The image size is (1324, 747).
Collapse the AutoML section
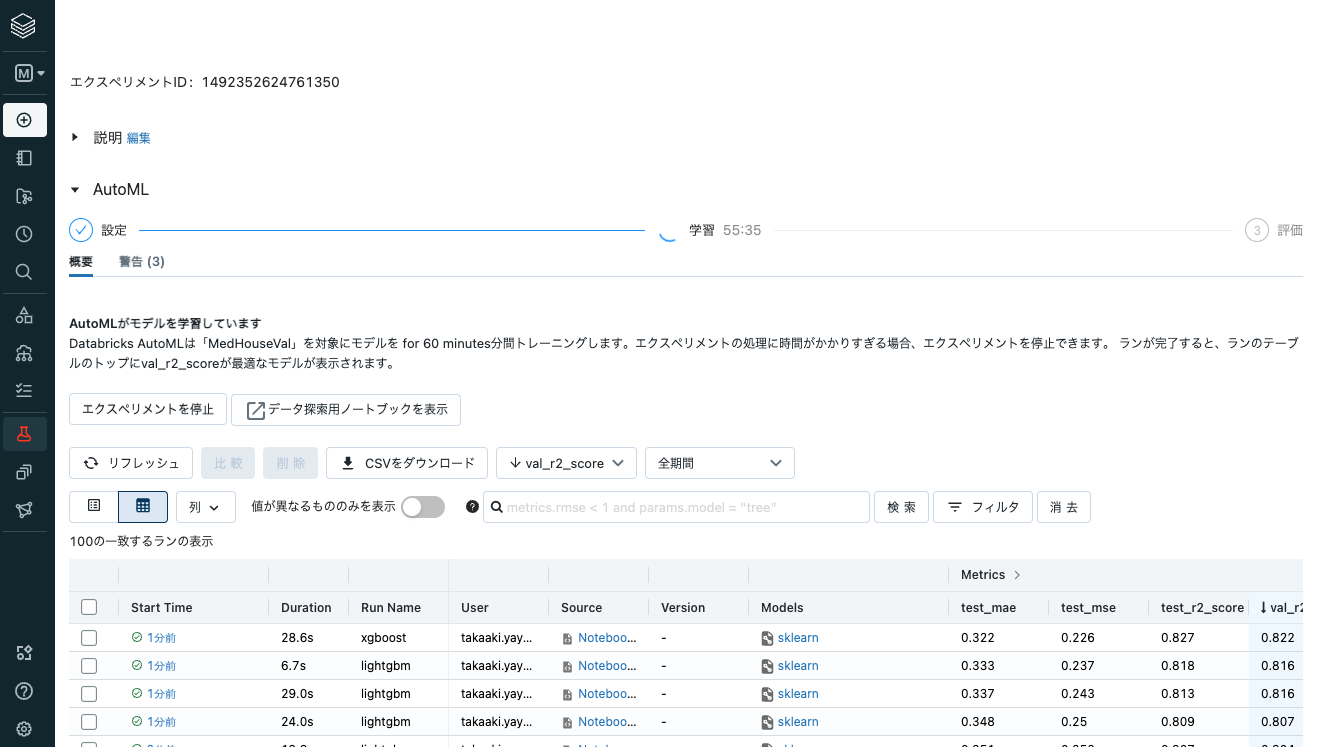(x=75, y=190)
